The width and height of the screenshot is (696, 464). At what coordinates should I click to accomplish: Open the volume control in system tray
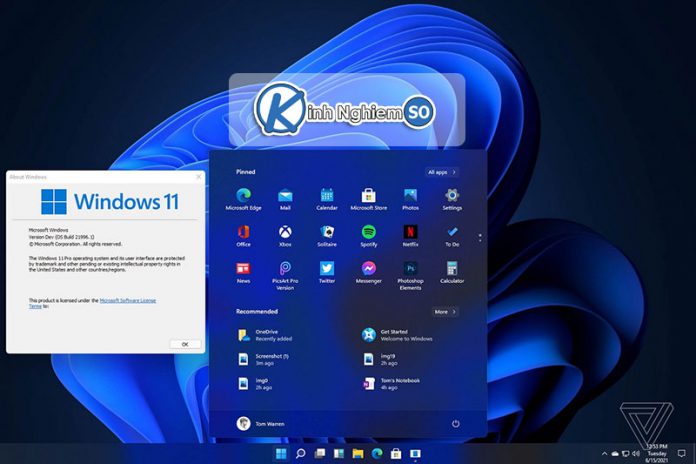(x=636, y=454)
